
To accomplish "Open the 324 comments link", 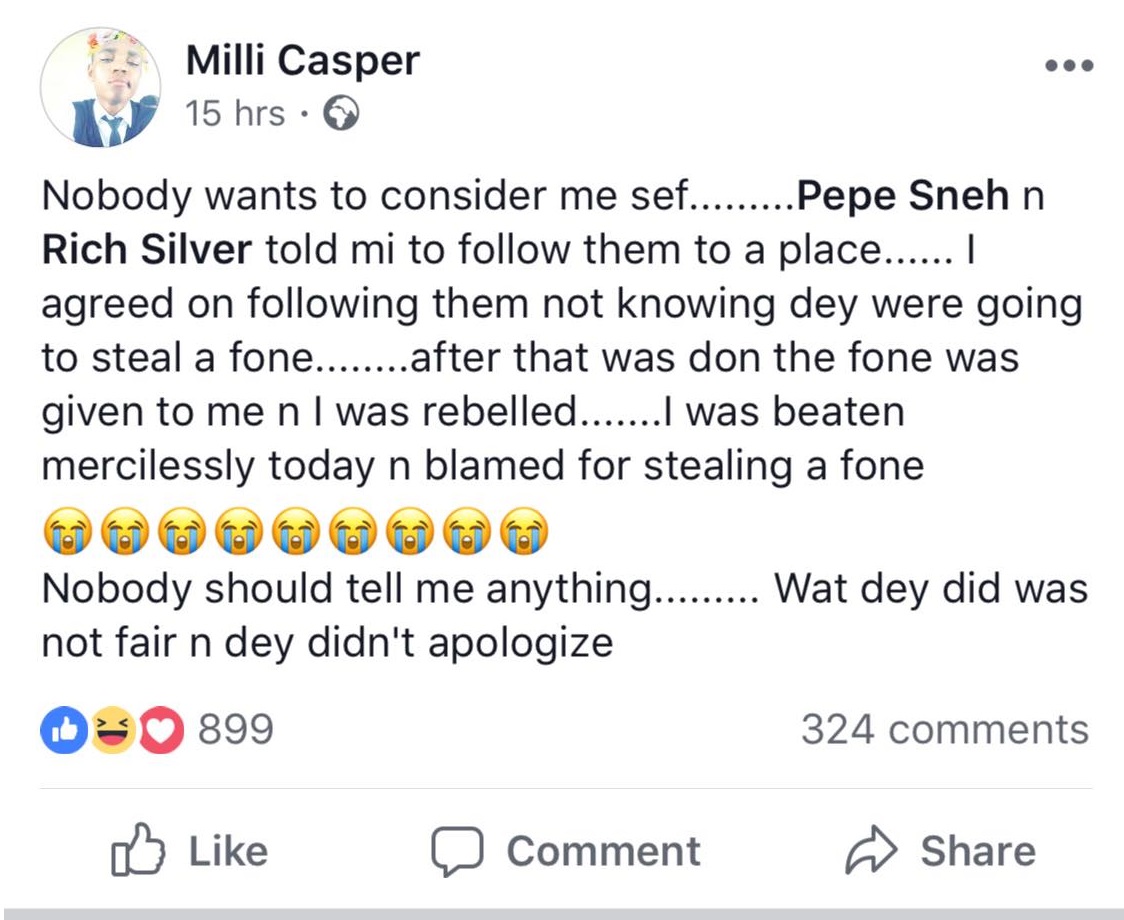I will [944, 730].
